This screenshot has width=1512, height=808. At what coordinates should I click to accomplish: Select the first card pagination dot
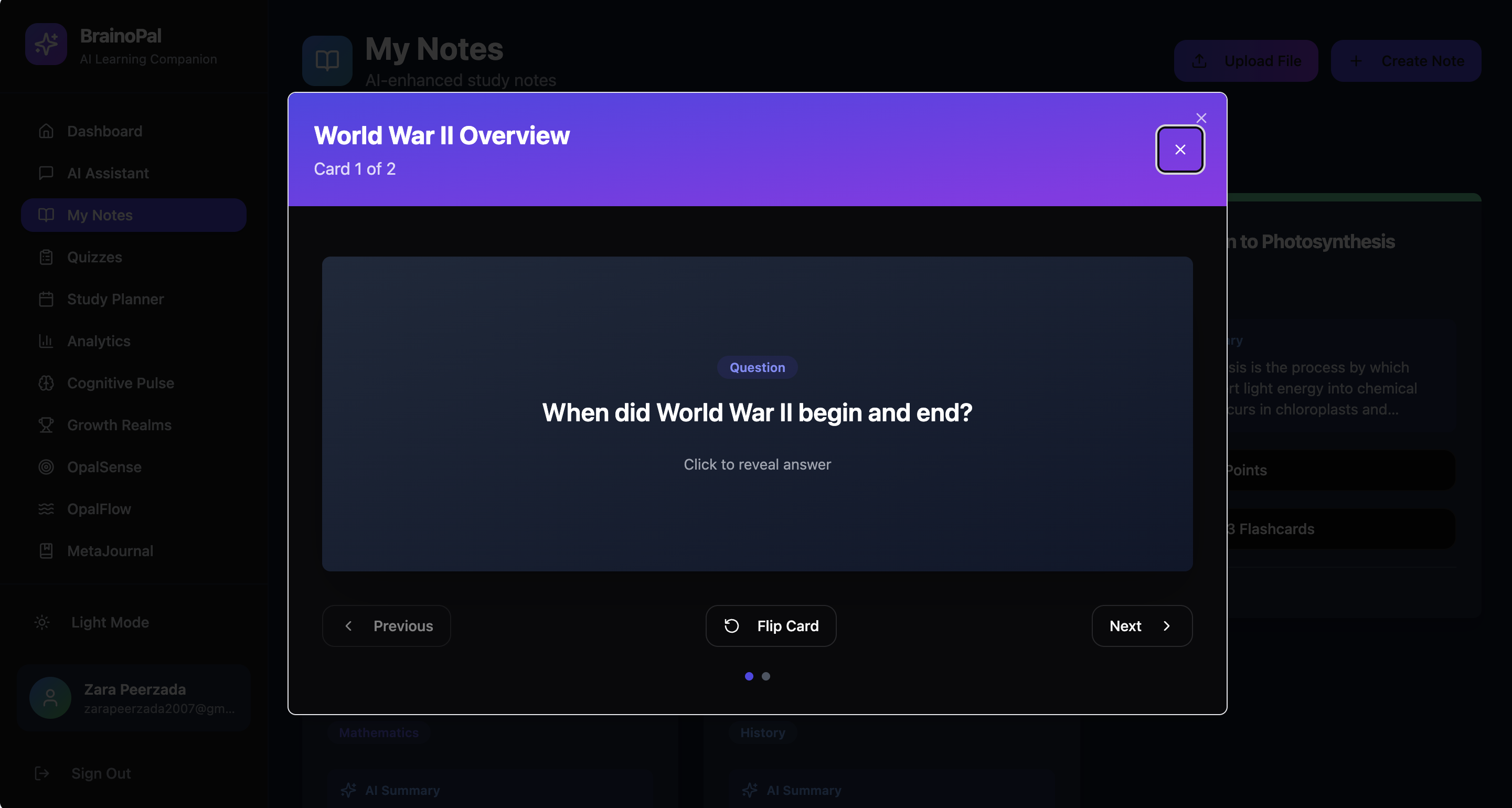pos(749,676)
